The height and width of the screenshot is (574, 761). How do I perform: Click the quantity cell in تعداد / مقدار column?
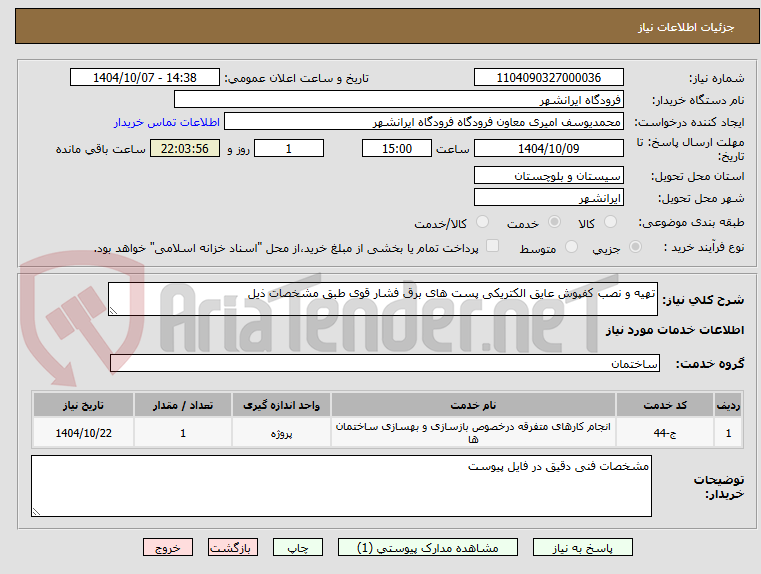[x=183, y=433]
